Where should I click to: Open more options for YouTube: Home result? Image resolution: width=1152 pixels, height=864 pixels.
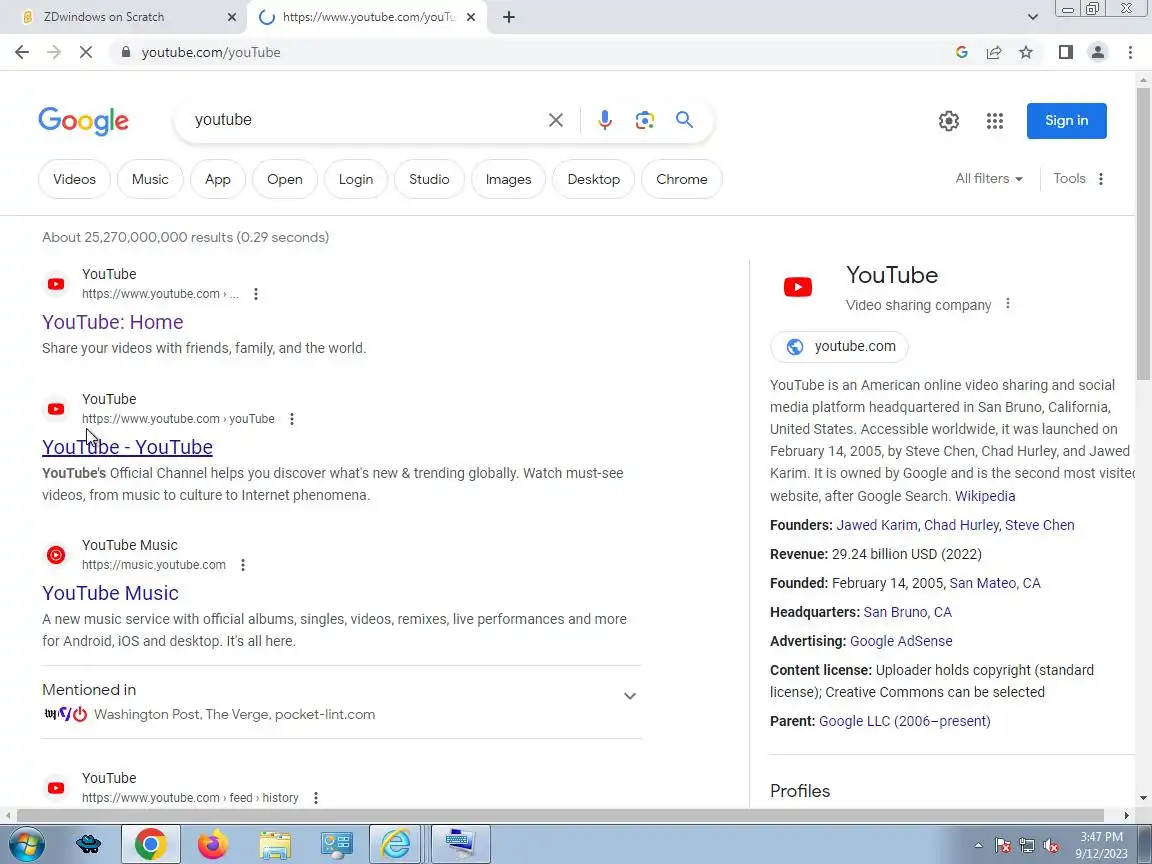(x=256, y=294)
